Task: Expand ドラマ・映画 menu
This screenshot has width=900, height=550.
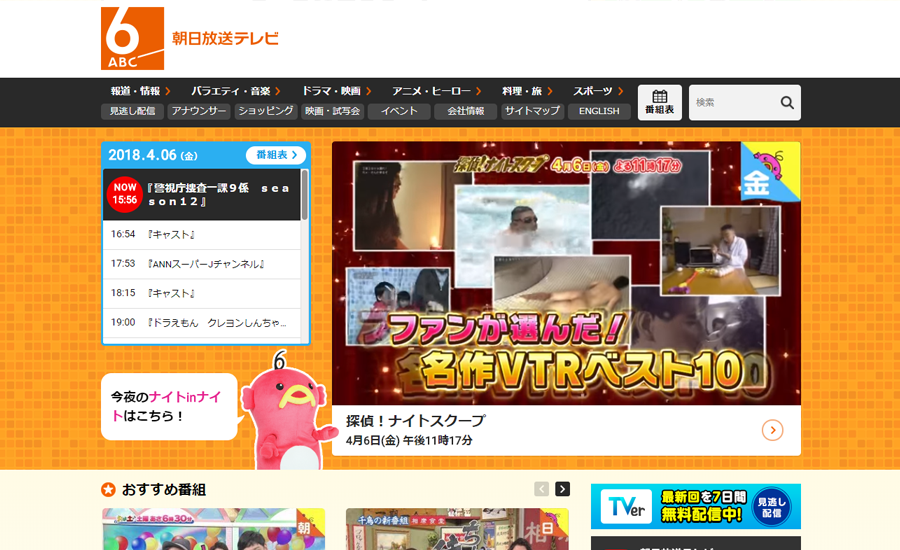Action: (x=337, y=91)
